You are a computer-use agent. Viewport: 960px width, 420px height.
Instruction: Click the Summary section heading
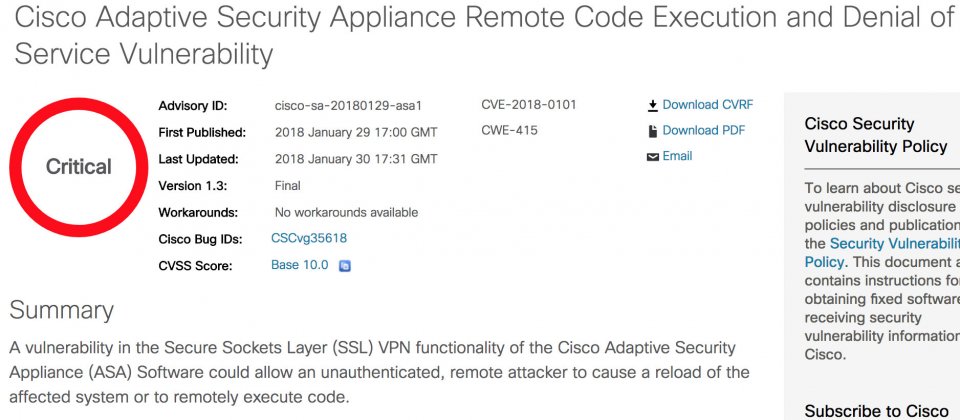pyautogui.click(x=61, y=310)
